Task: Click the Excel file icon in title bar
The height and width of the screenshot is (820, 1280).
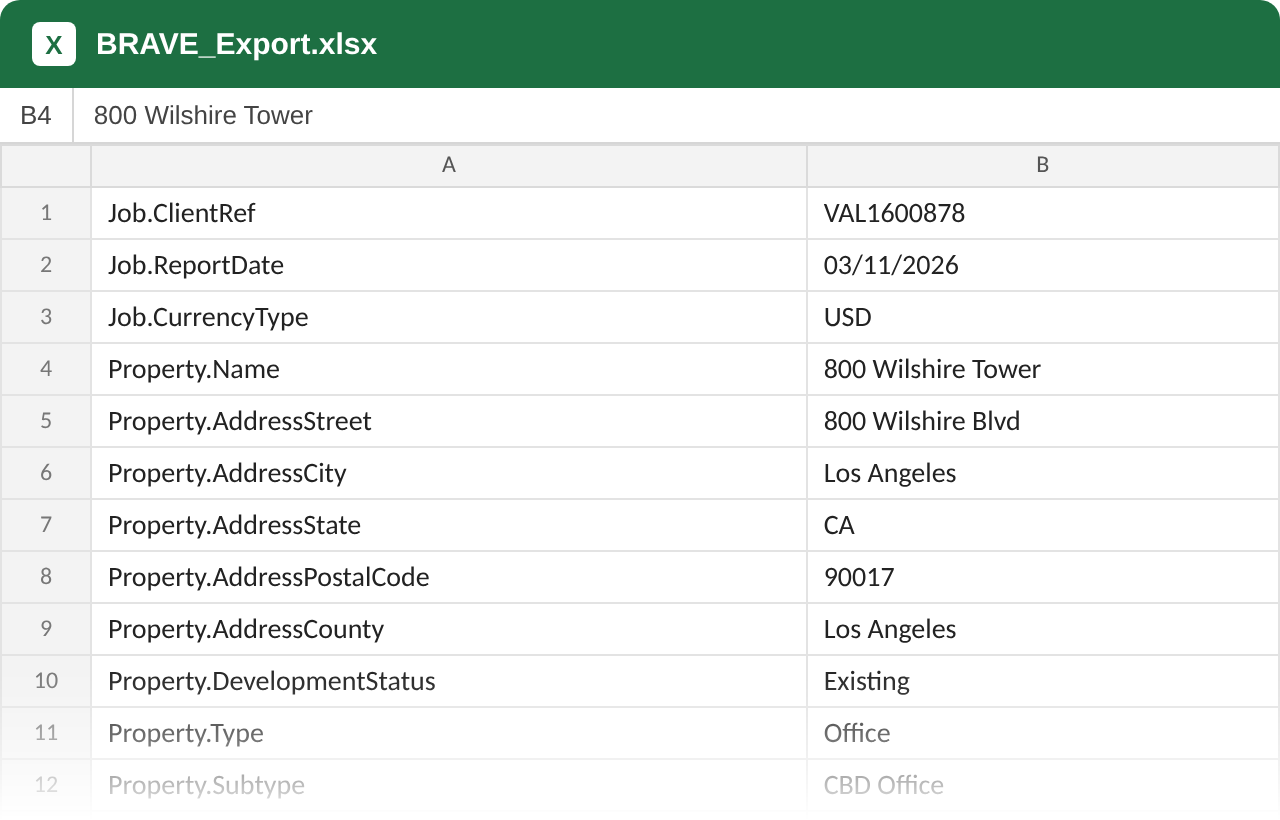Action: (54, 44)
